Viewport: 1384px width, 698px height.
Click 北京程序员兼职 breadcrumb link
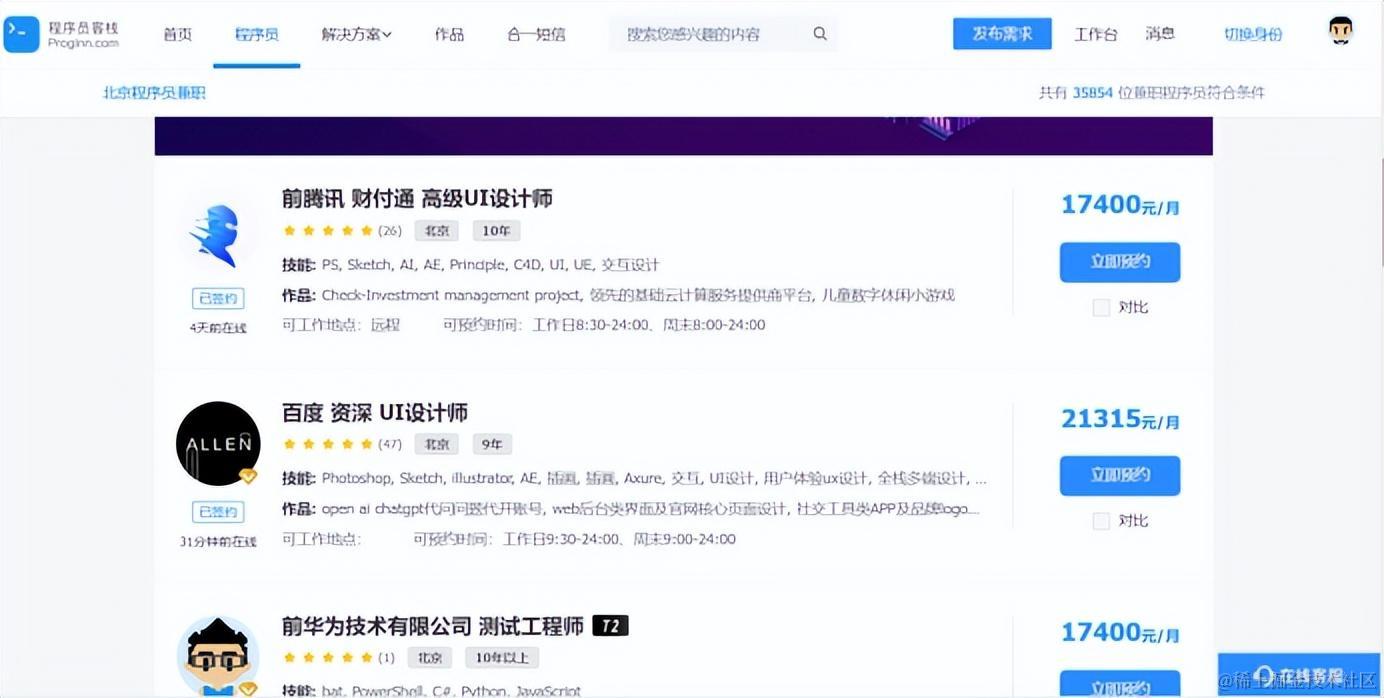point(155,93)
